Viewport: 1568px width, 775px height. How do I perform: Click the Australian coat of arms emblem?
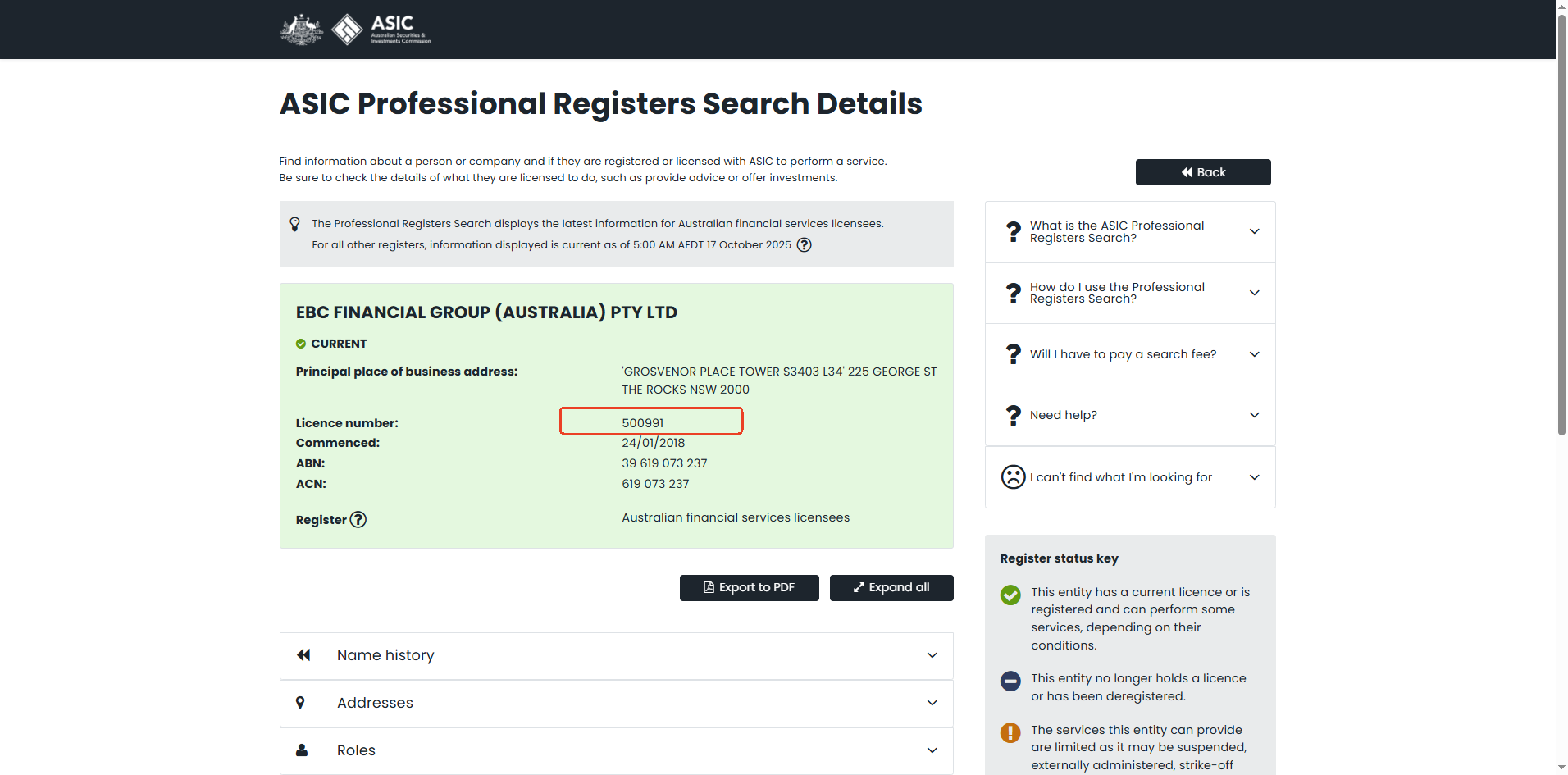(x=302, y=30)
